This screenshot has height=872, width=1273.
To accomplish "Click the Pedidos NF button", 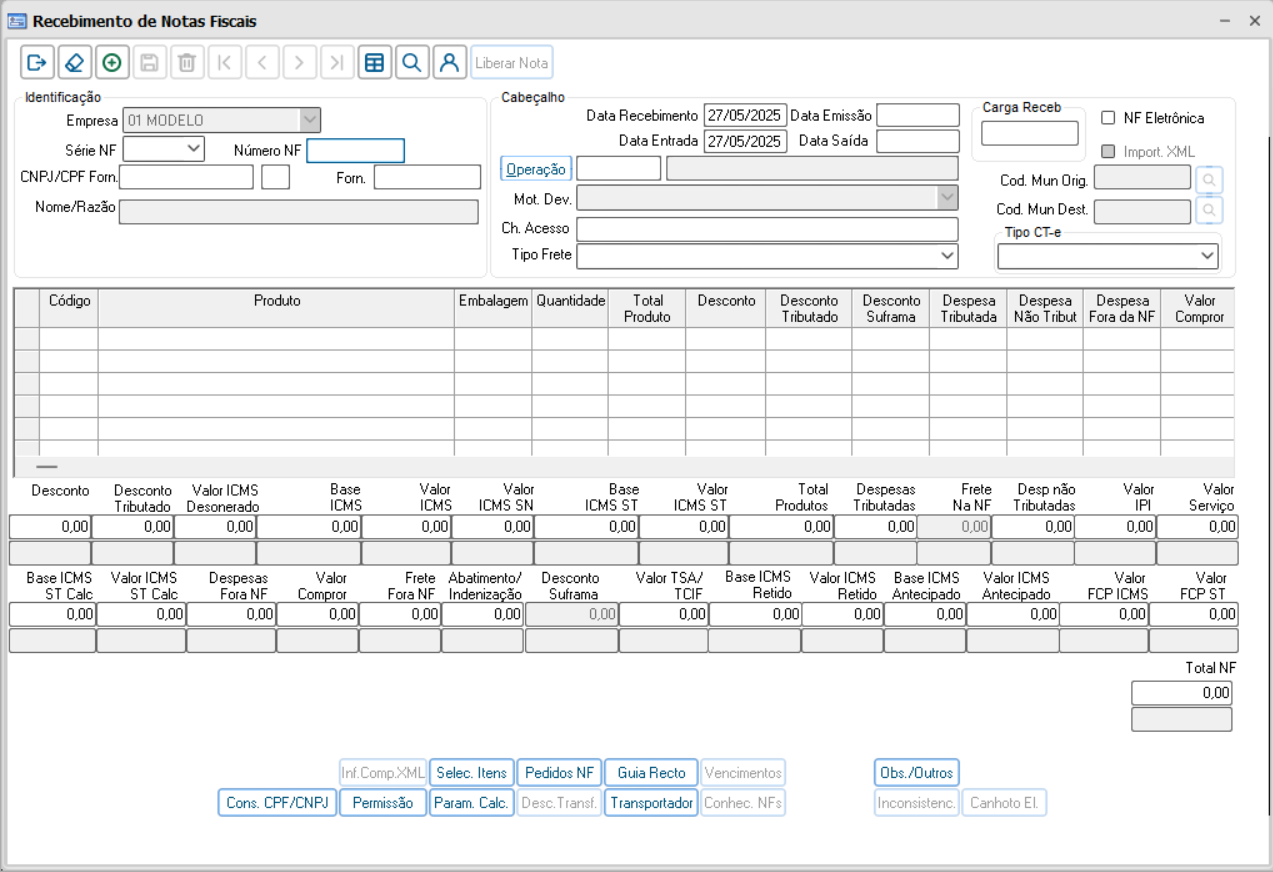I will [x=559, y=773].
